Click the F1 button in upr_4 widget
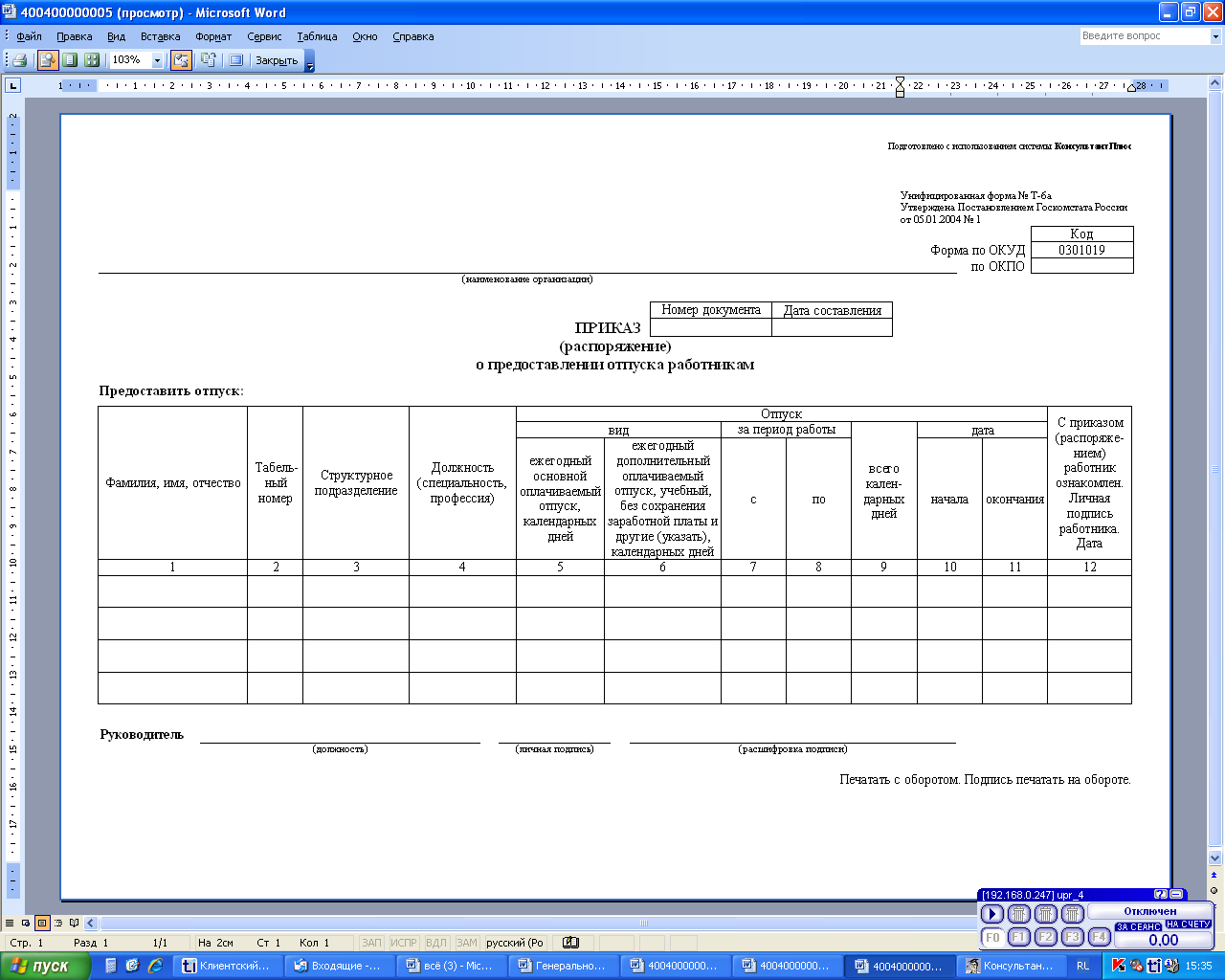The width and height of the screenshot is (1225, 980). [1019, 937]
